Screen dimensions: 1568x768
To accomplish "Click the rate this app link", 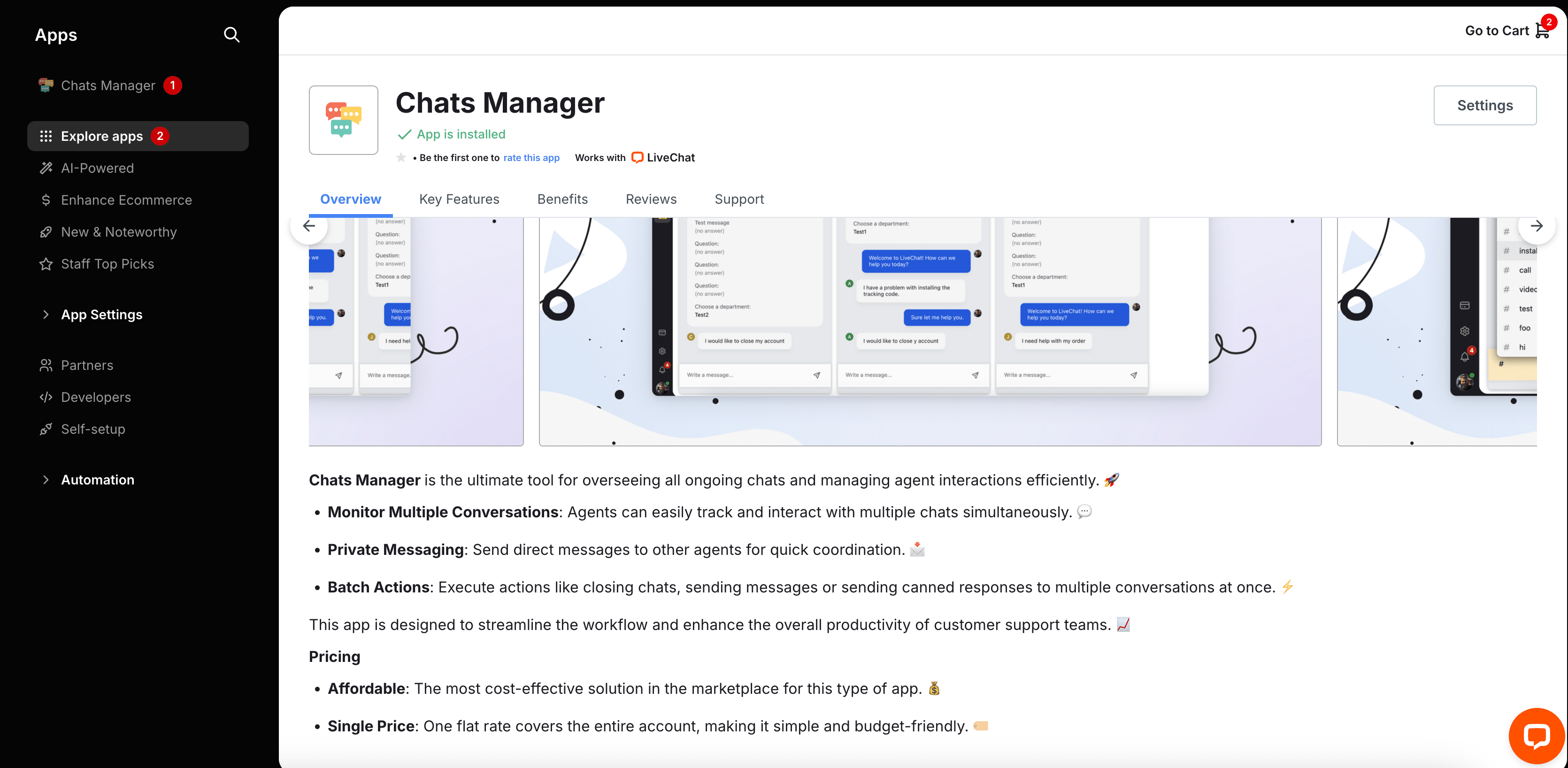I will point(531,158).
